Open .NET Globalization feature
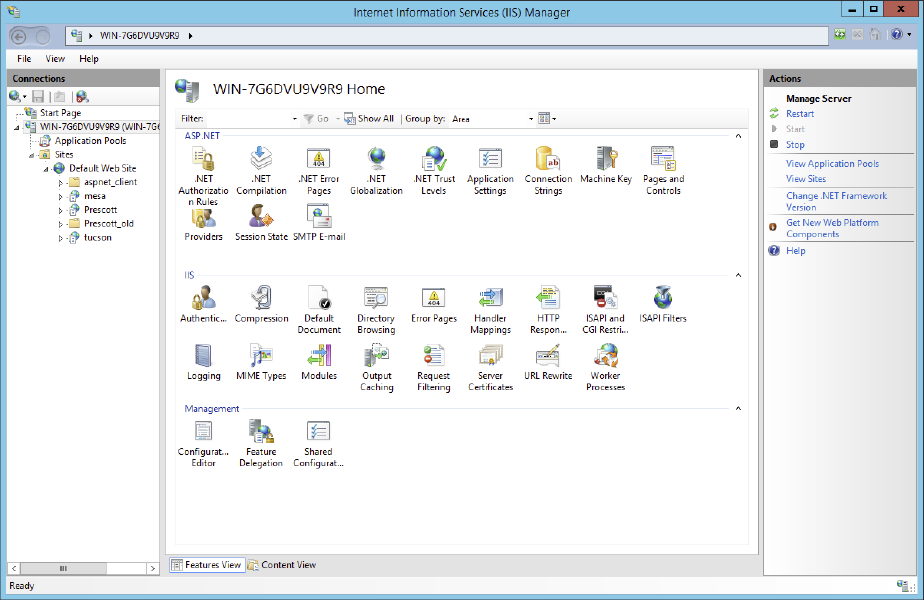 377,171
